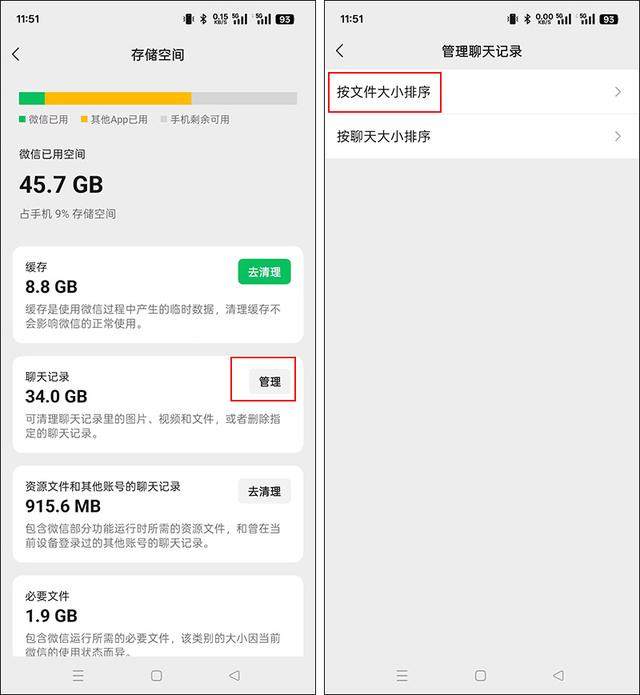Image resolution: width=640 pixels, height=695 pixels.
Task: Tap 11:51 clock in right status bar
Action: [x=351, y=19]
